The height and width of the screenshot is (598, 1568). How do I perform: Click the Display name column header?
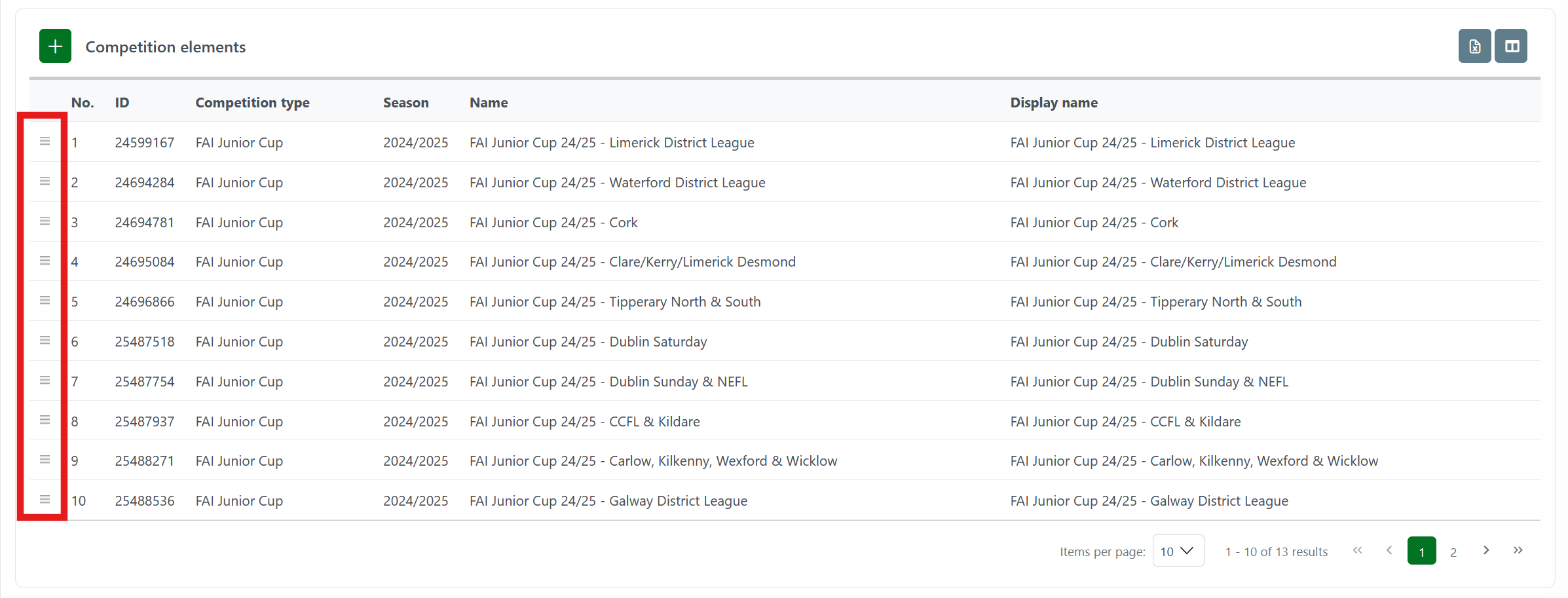pos(1053,103)
